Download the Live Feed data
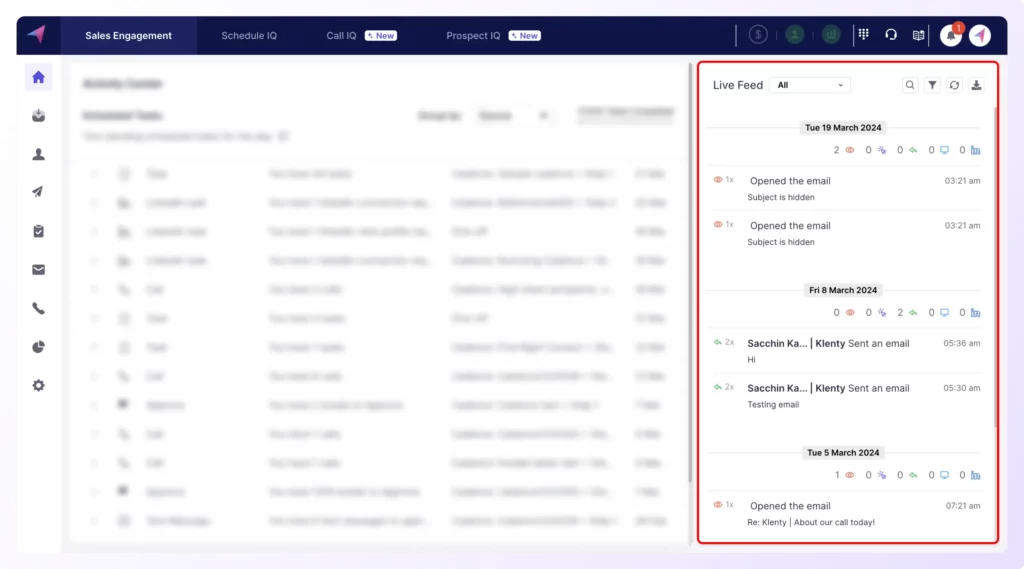The width and height of the screenshot is (1024, 569). [976, 85]
